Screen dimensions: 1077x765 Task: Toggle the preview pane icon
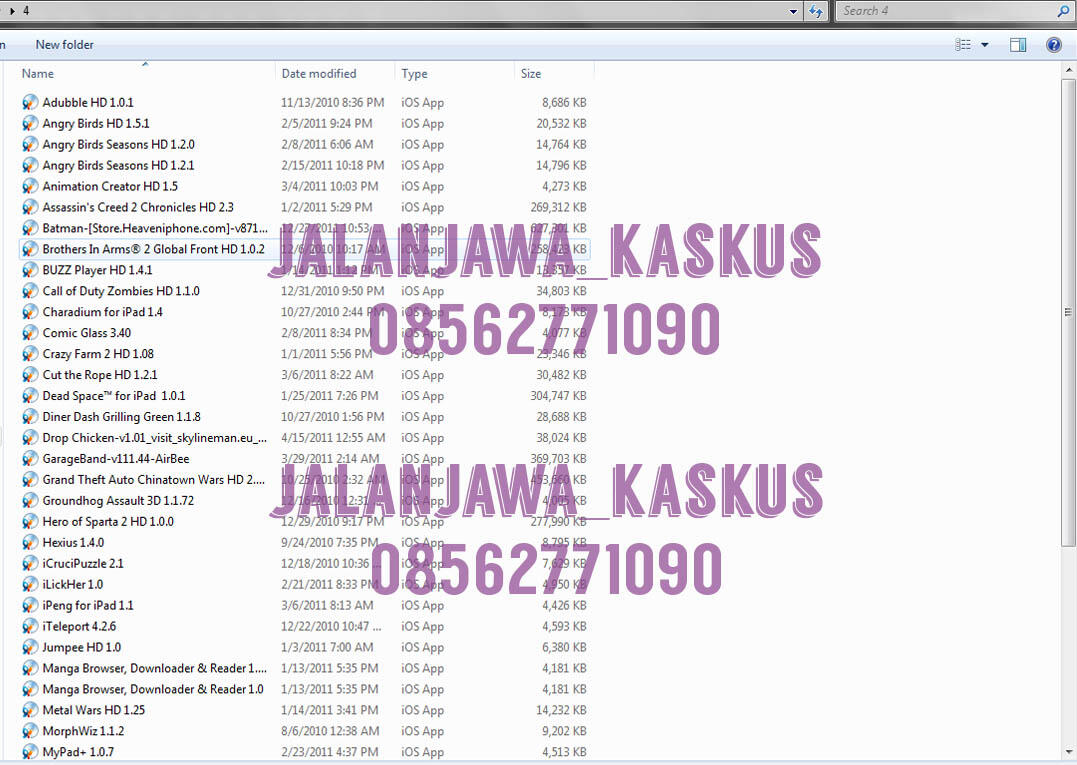(x=1018, y=45)
